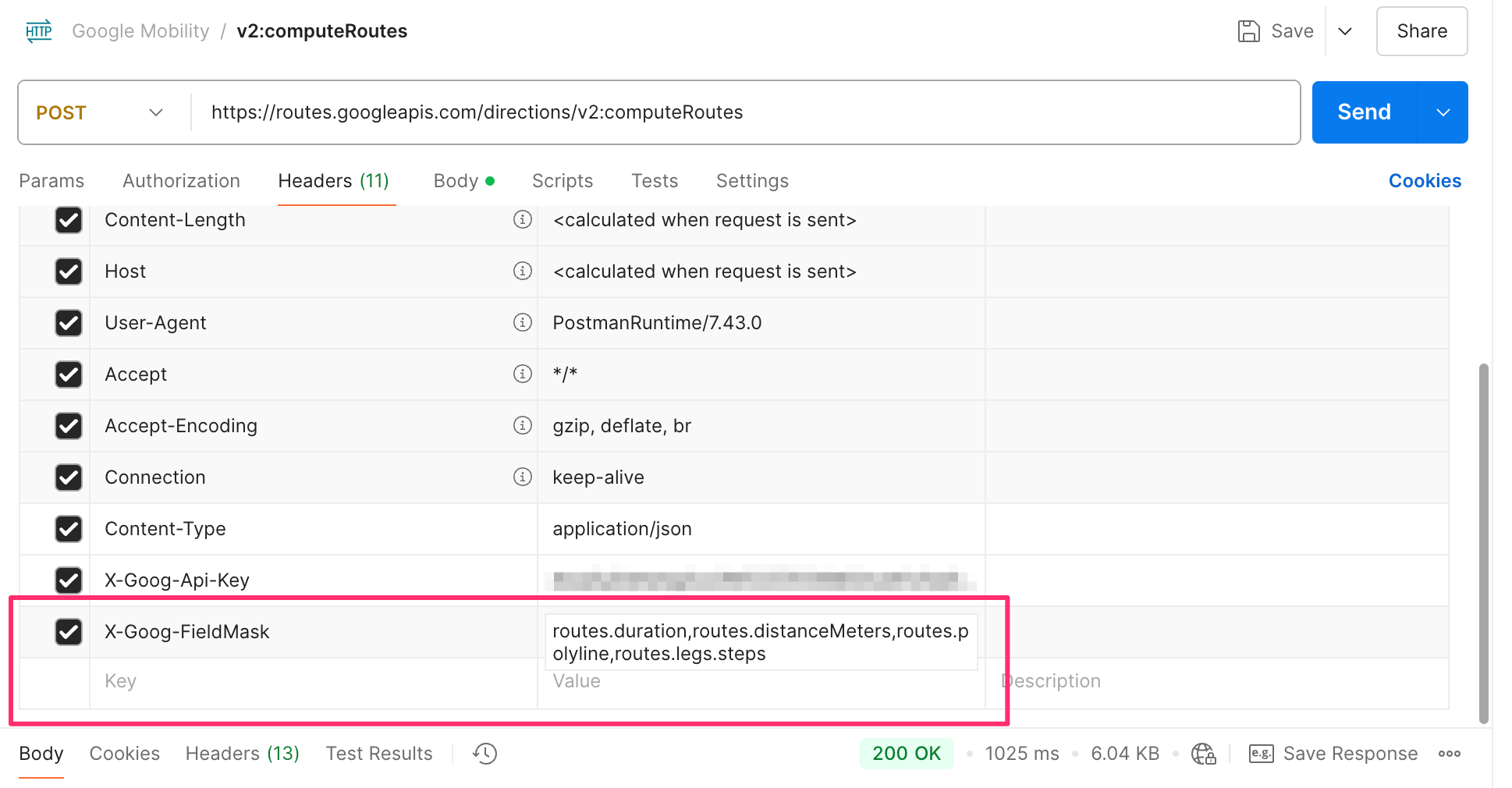Open info tooltip beside Content-Length header

522,220
